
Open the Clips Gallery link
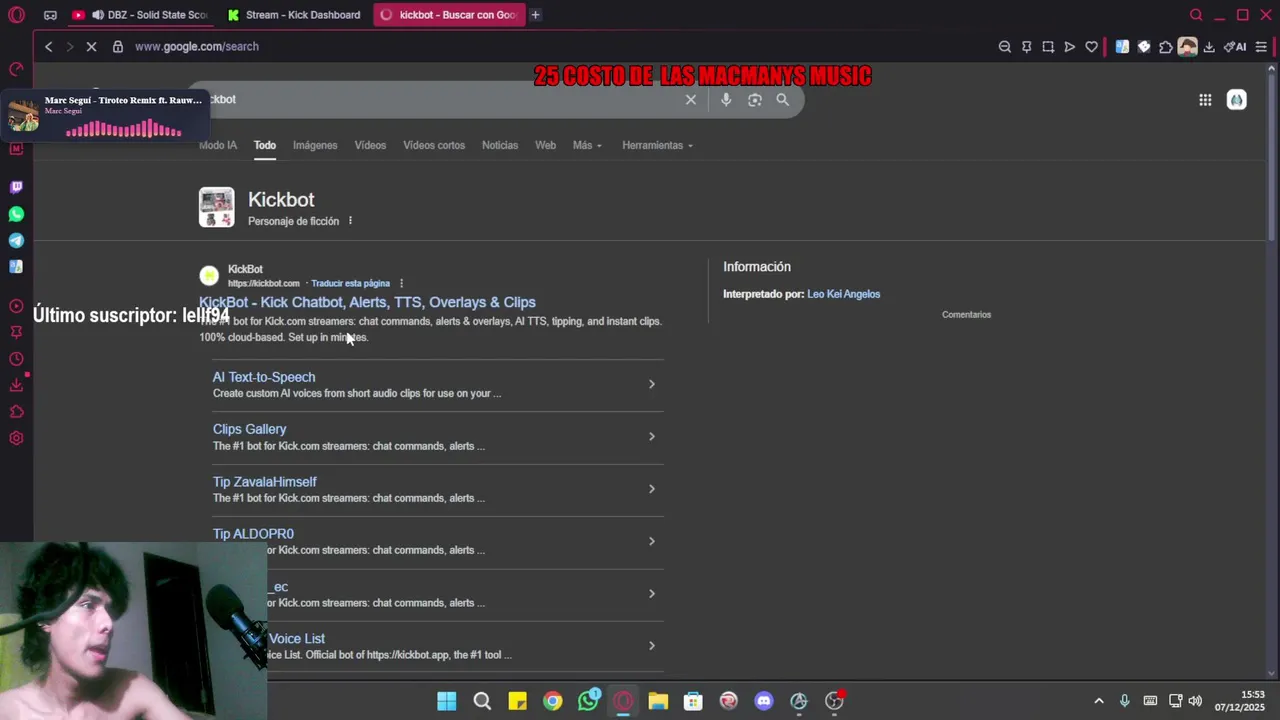coord(249,429)
